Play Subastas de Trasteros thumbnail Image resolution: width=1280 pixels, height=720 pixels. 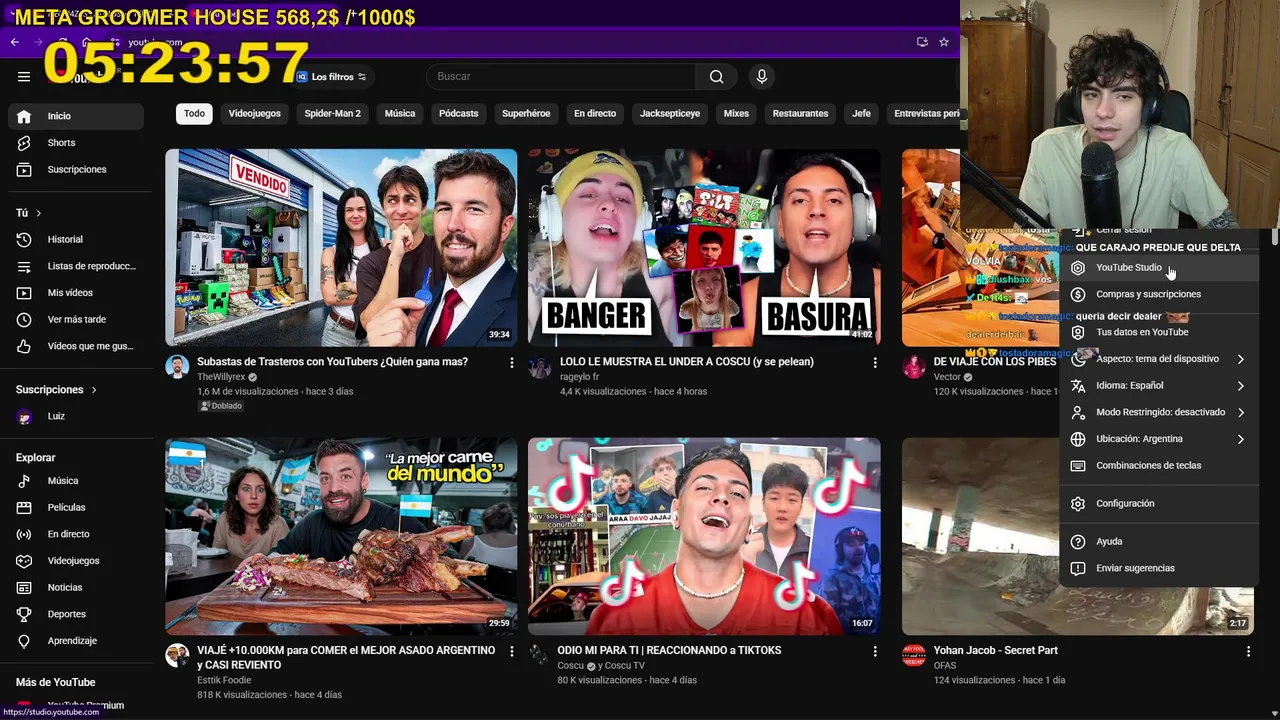[x=341, y=247]
